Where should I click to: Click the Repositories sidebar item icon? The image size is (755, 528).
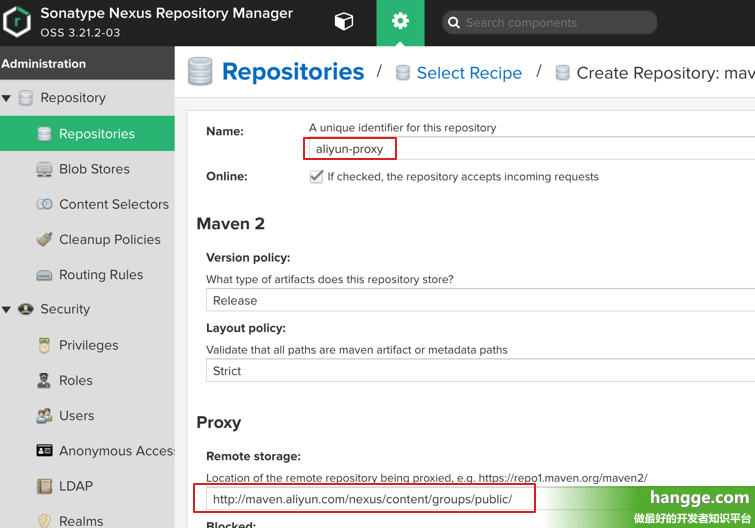pyautogui.click(x=44, y=134)
